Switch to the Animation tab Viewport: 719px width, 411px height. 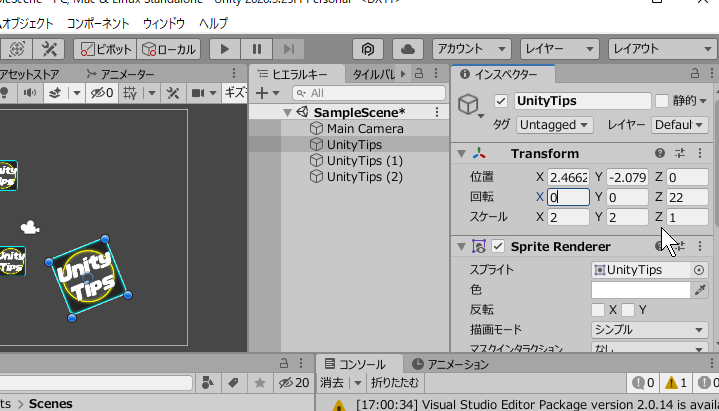point(450,365)
